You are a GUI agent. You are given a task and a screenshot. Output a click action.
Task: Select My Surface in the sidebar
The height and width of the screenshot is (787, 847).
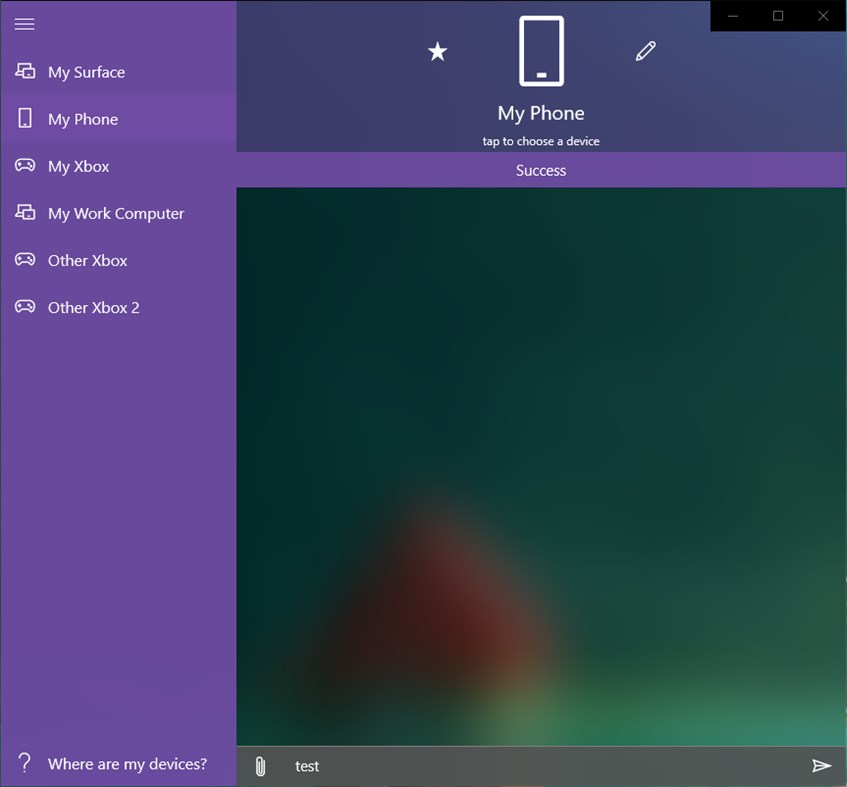[86, 71]
